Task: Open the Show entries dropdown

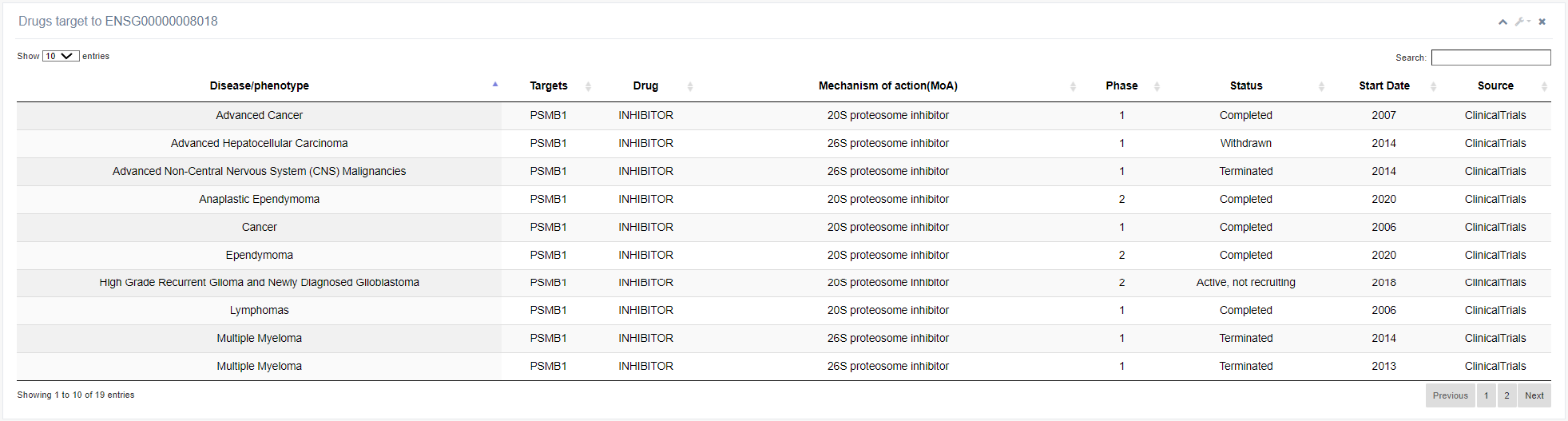Action: pos(61,56)
